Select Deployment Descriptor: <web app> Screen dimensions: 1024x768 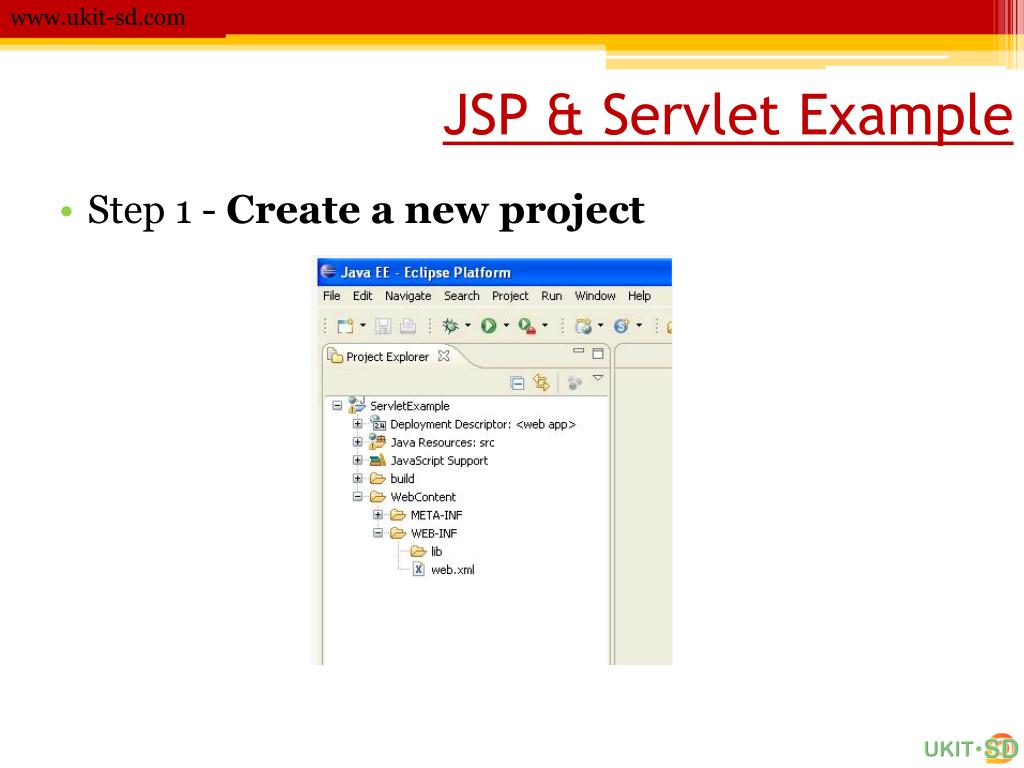pos(483,424)
